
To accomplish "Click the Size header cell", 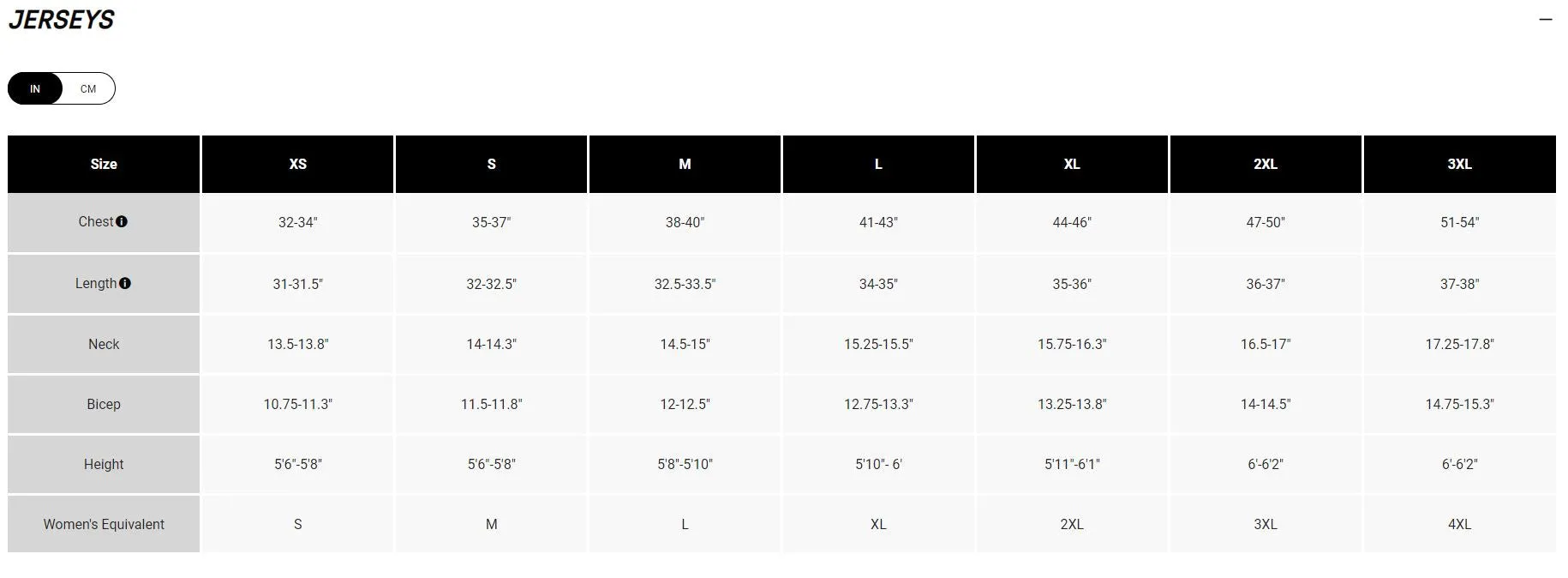I will 104,164.
